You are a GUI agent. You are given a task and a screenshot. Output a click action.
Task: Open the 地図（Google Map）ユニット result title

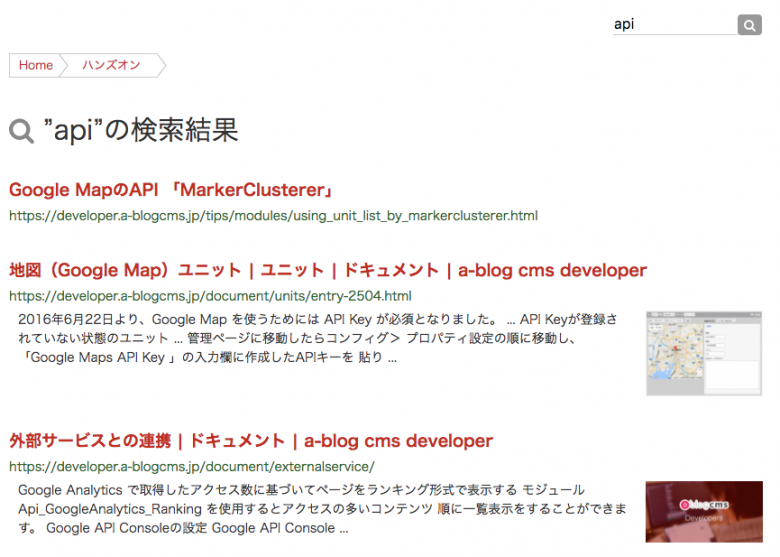[x=328, y=270]
